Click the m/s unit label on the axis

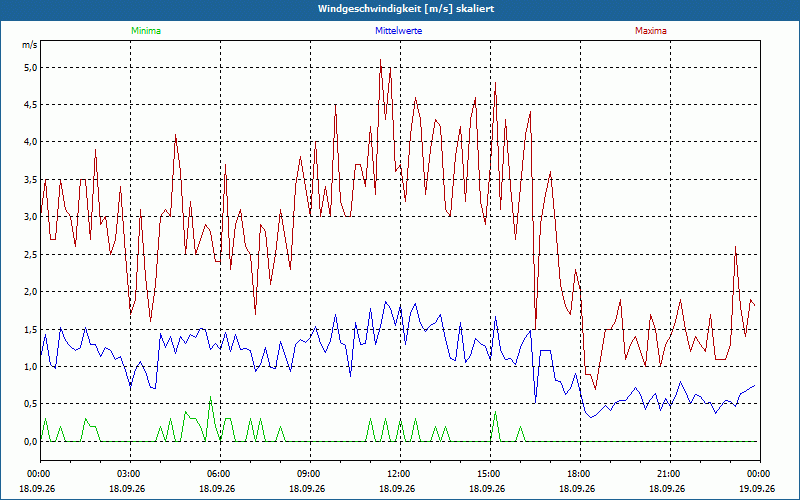coord(30,45)
